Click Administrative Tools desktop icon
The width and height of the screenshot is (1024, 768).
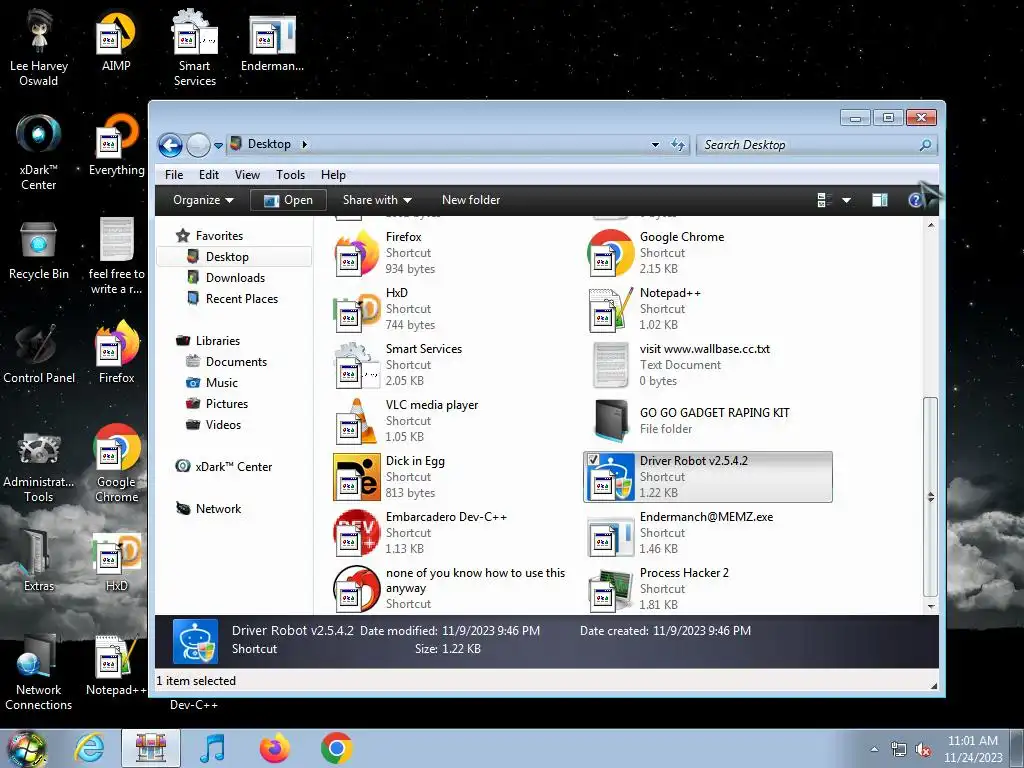point(39,466)
